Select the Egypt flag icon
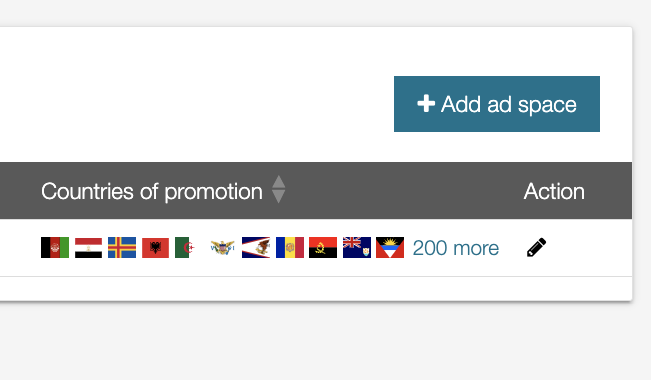The width and height of the screenshot is (651, 380). (88, 248)
